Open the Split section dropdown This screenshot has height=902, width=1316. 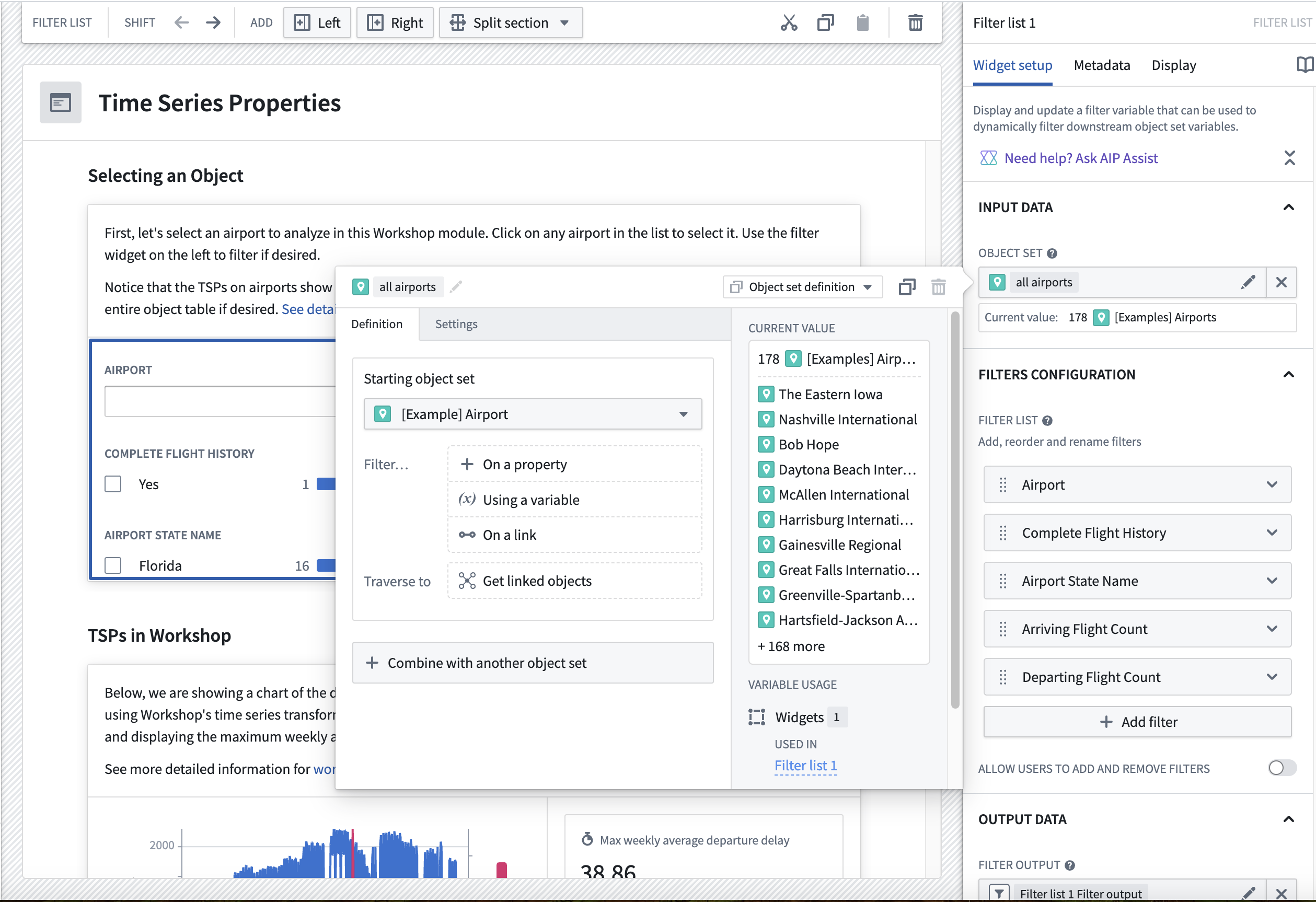(x=510, y=22)
